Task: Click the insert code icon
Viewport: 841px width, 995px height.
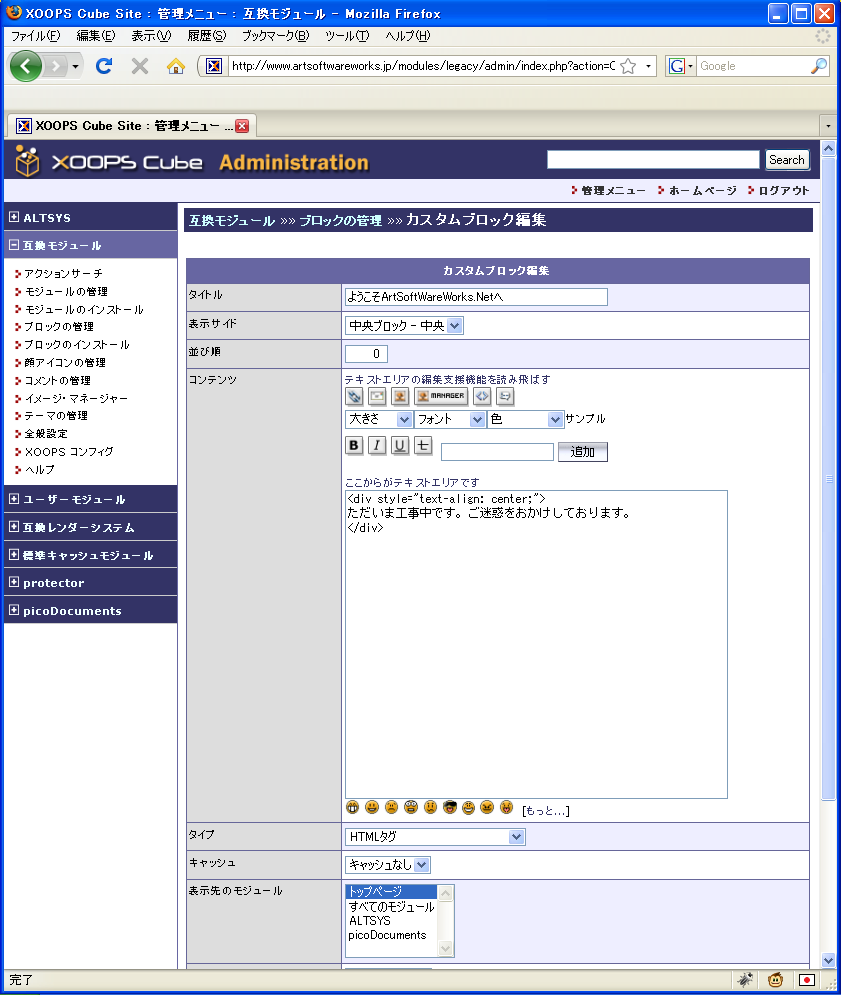Action: 482,396
